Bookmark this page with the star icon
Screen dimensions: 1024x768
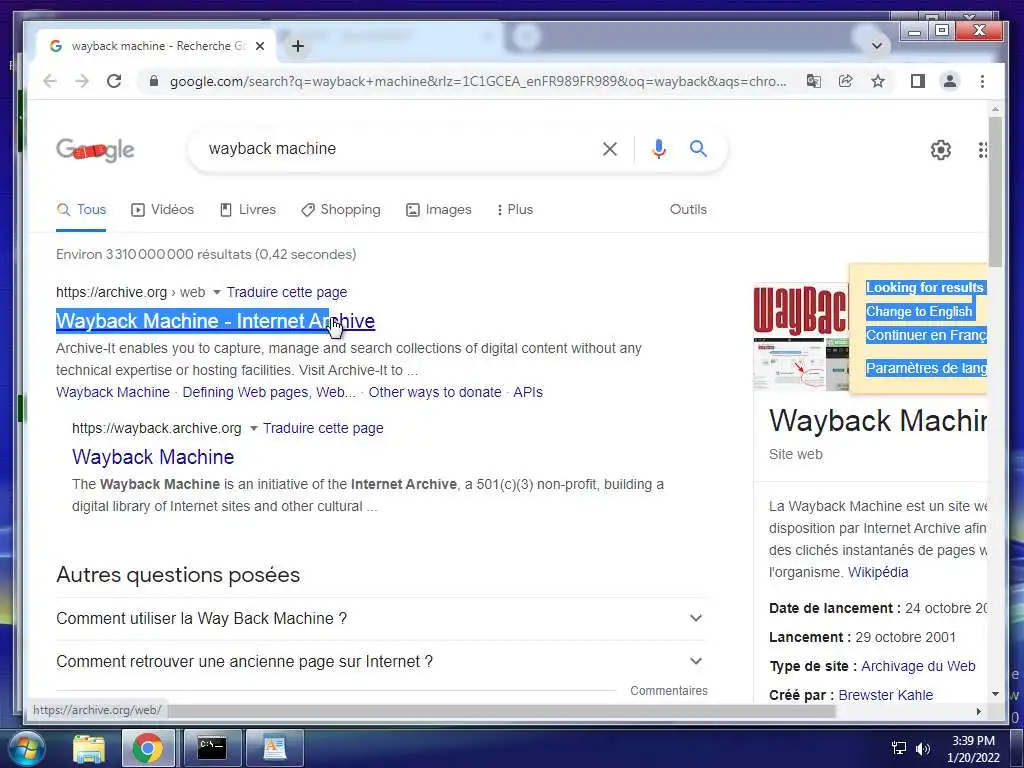click(878, 81)
